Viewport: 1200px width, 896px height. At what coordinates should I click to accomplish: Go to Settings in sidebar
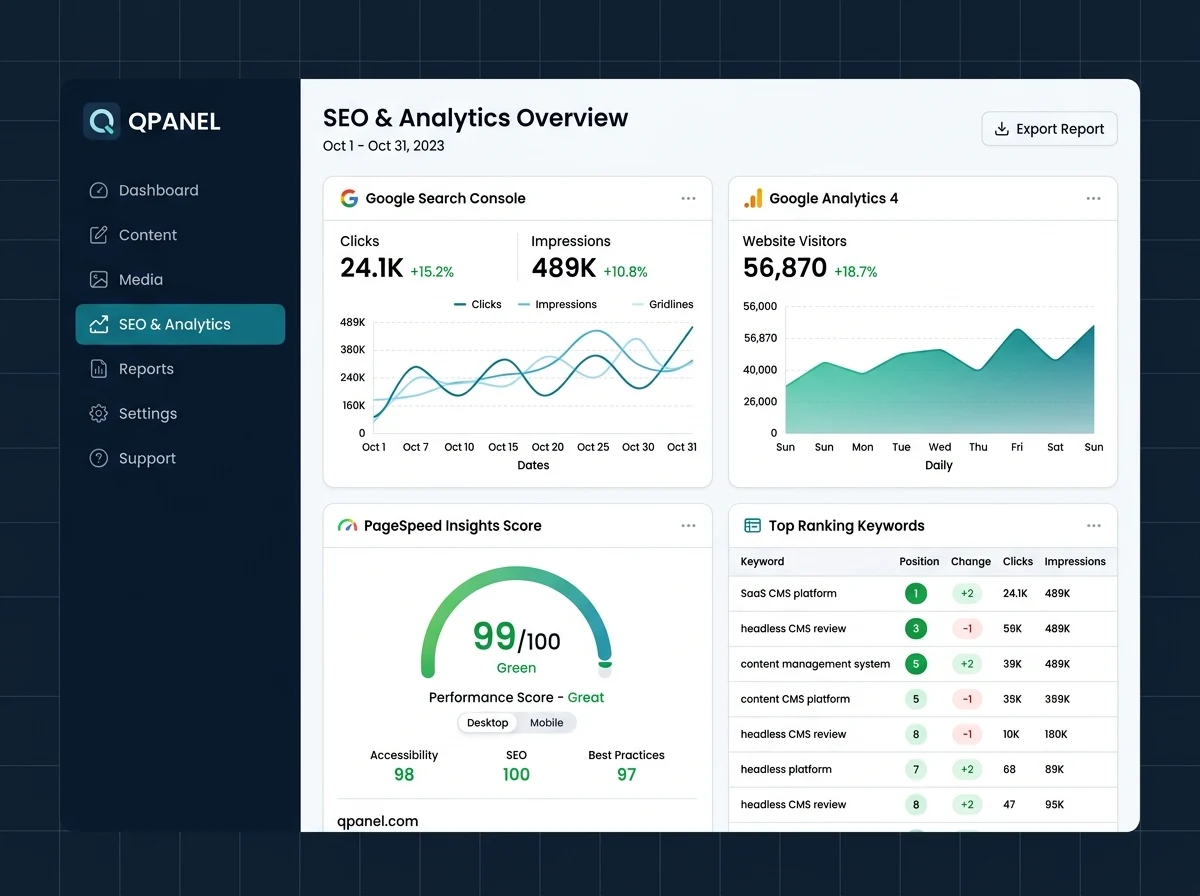(x=180, y=414)
